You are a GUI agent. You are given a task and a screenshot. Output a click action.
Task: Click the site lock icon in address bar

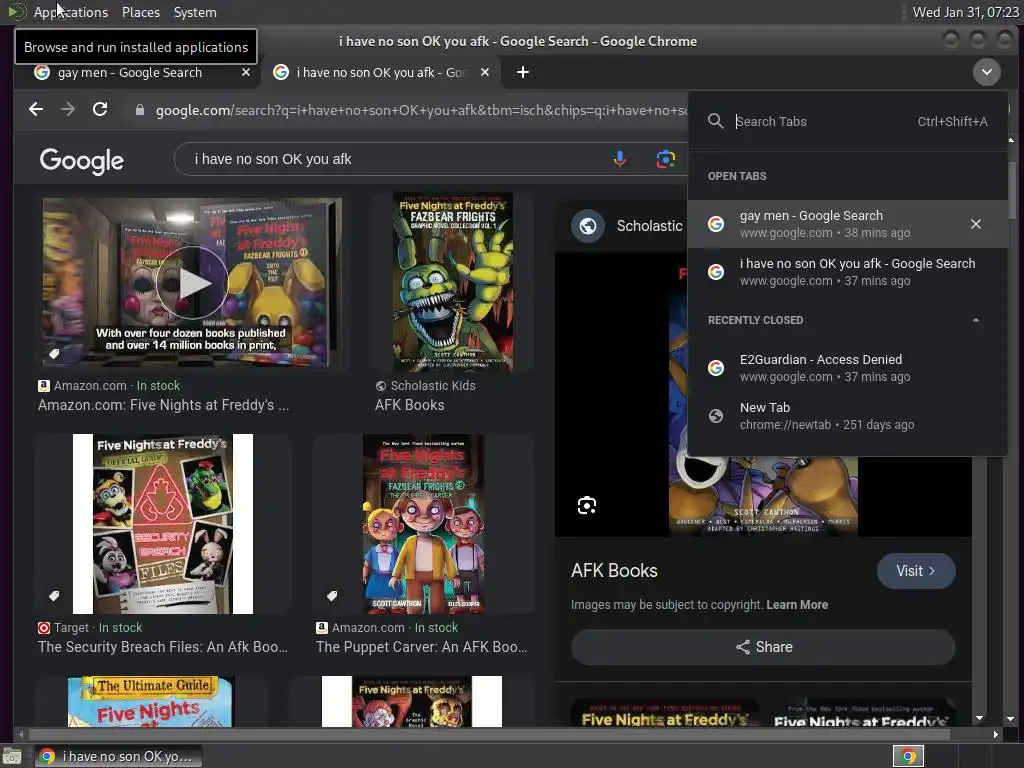tap(139, 110)
